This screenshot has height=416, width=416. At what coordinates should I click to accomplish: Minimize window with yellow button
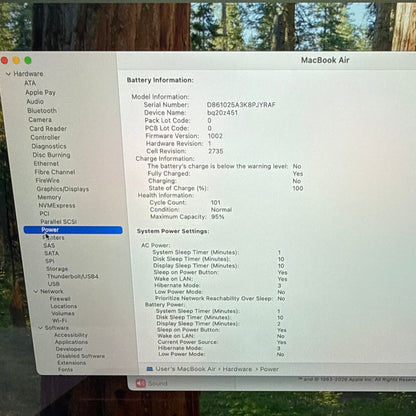[16, 60]
